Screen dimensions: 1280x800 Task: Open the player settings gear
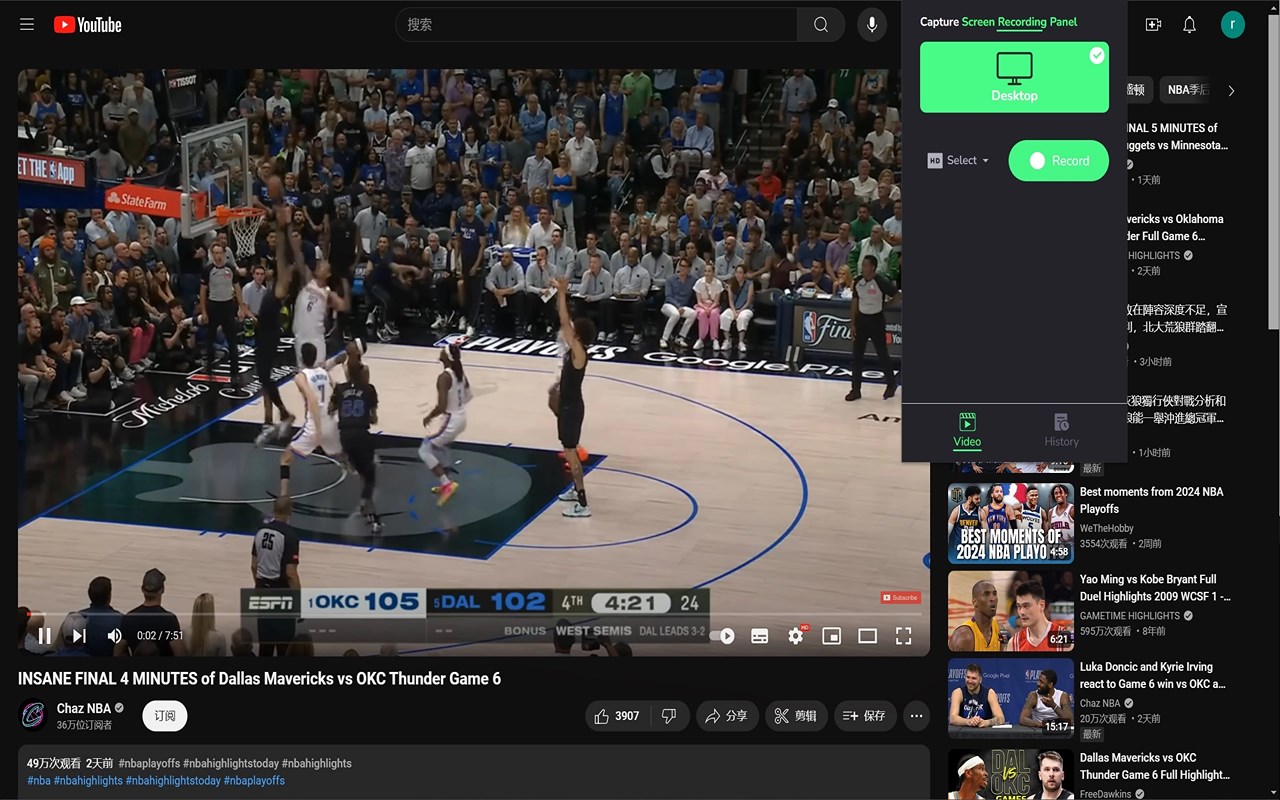coord(796,636)
